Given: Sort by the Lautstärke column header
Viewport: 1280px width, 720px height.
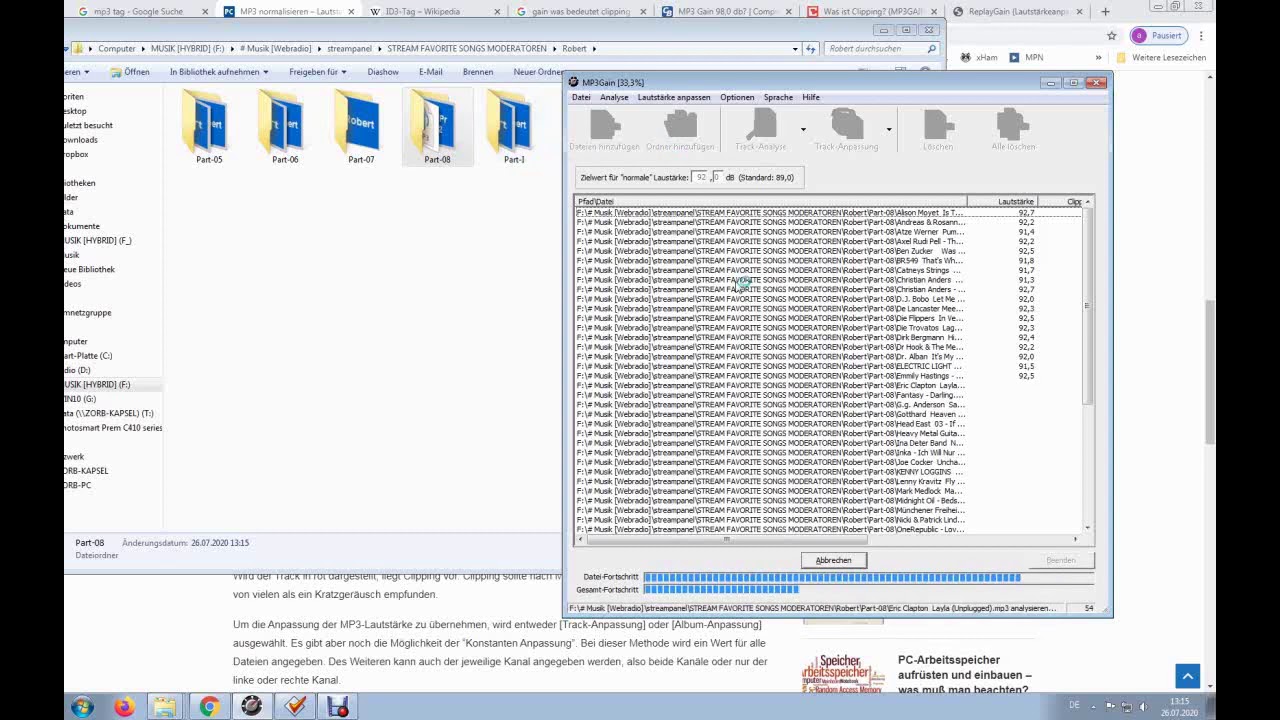Looking at the screenshot, I should click(1001, 202).
